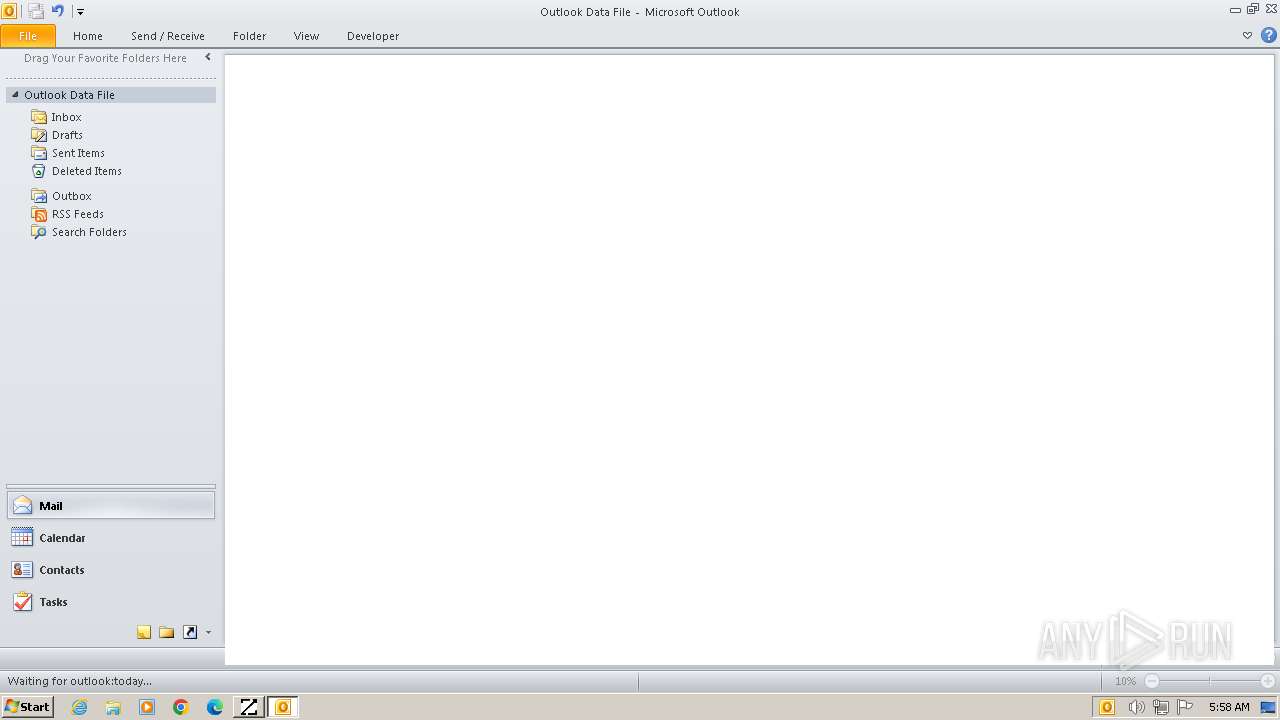The height and width of the screenshot is (720, 1280).
Task: Click the Send/Receive All Folders quick access icon
Action: click(x=36, y=11)
